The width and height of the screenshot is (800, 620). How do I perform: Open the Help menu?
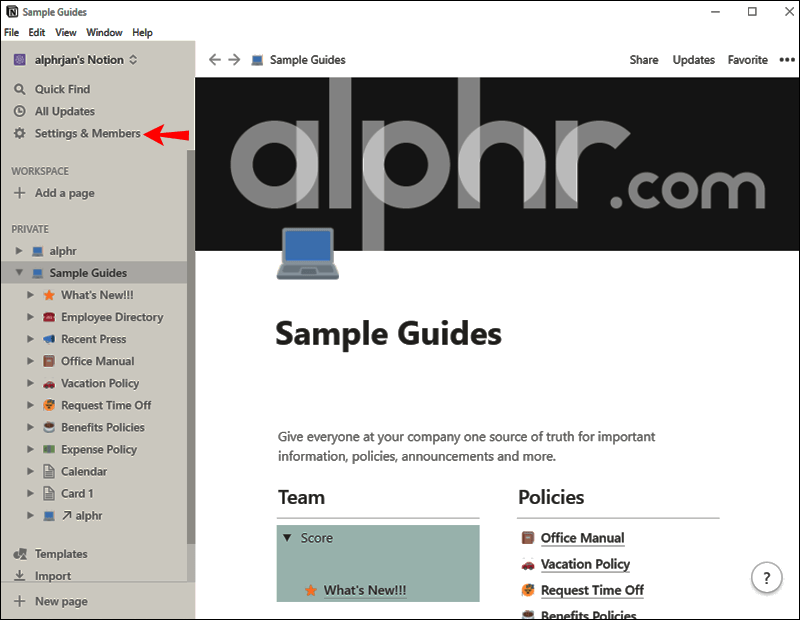pyautogui.click(x=142, y=32)
